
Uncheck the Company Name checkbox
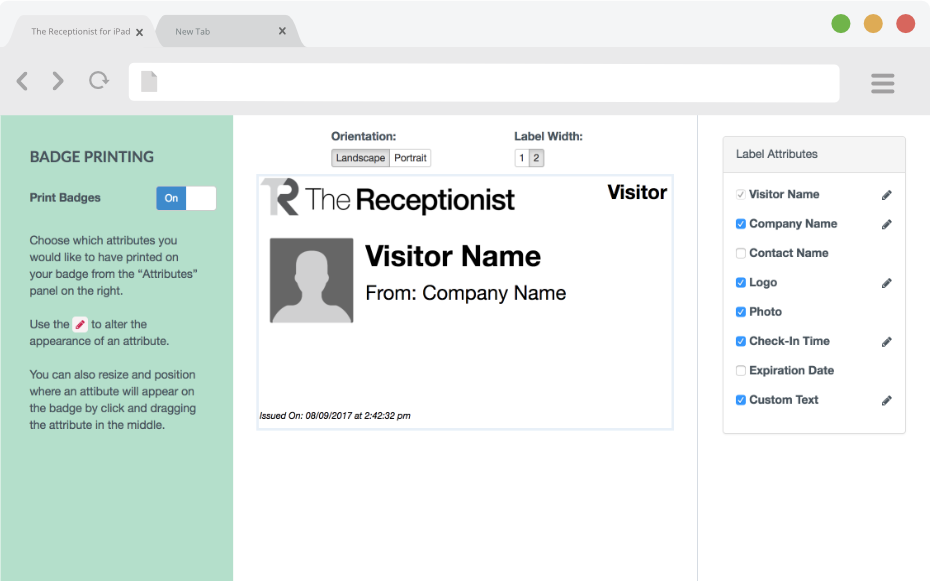click(741, 224)
